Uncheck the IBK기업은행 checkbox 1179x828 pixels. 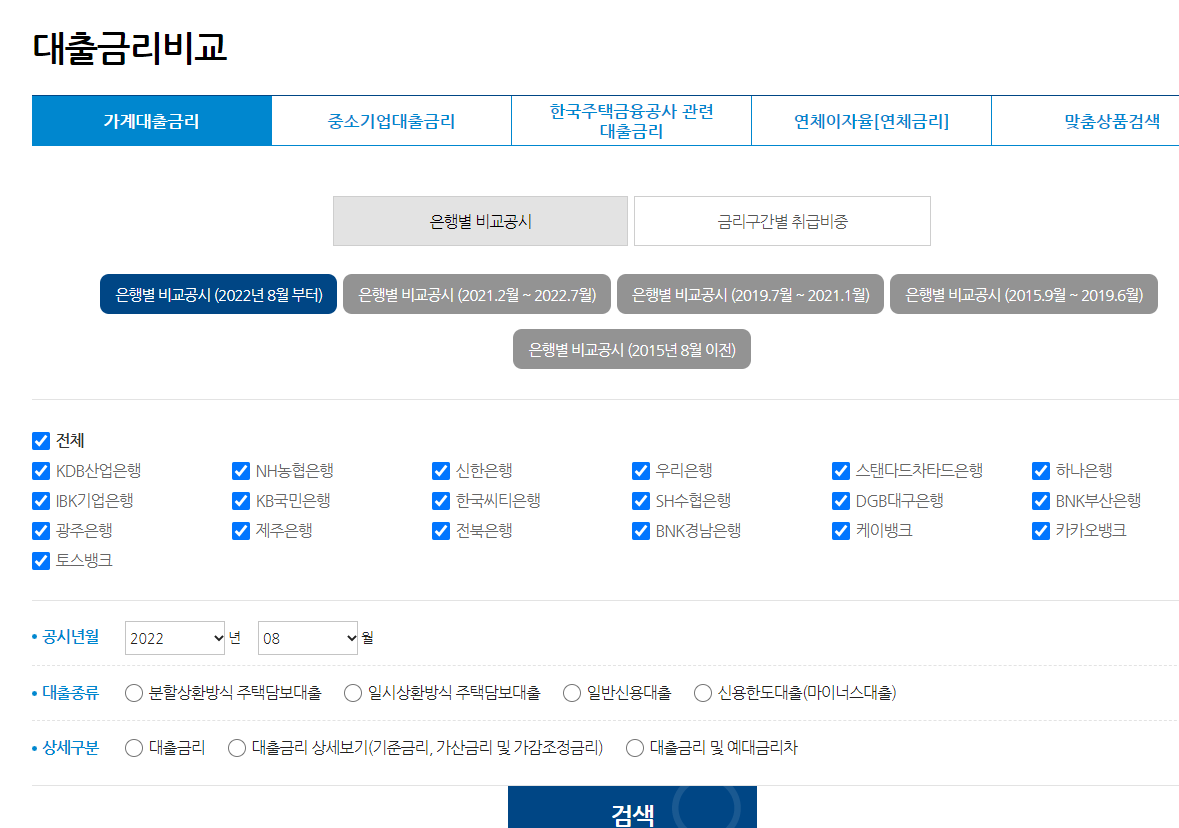41,501
